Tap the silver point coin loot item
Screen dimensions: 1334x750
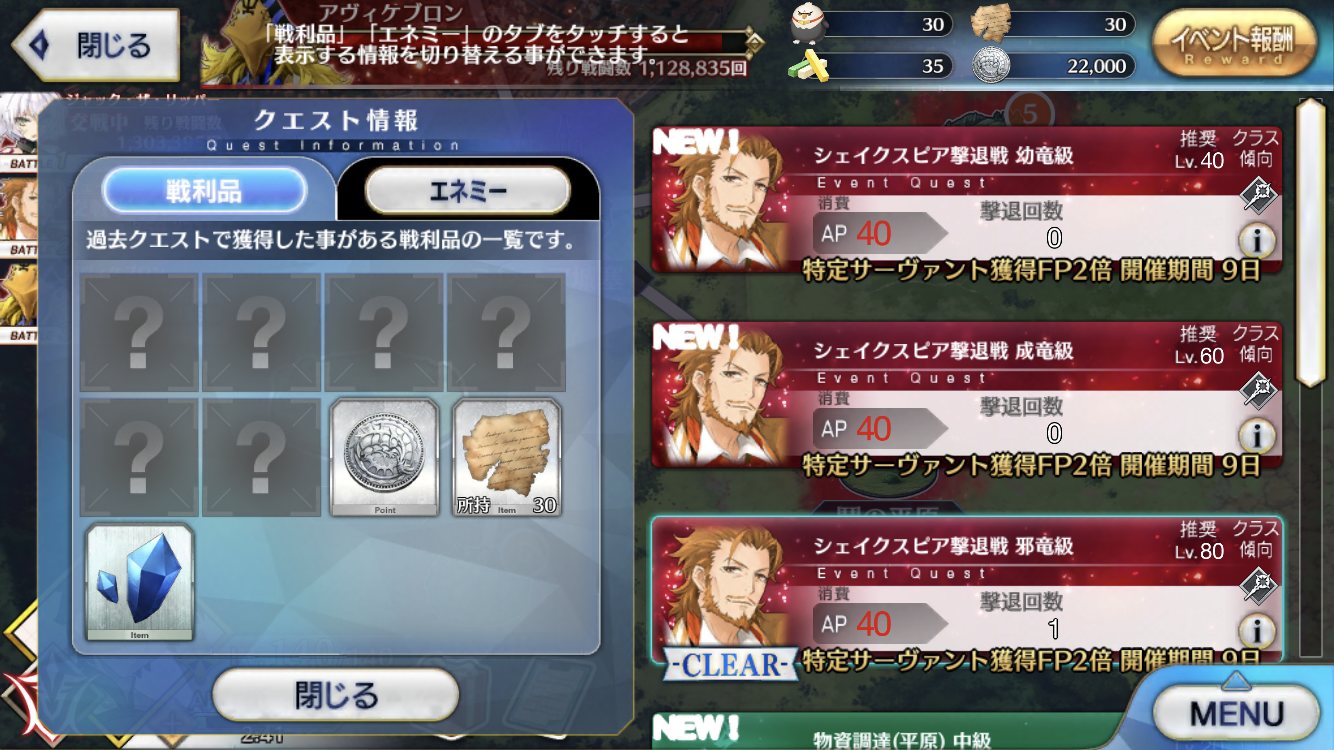tap(384, 458)
